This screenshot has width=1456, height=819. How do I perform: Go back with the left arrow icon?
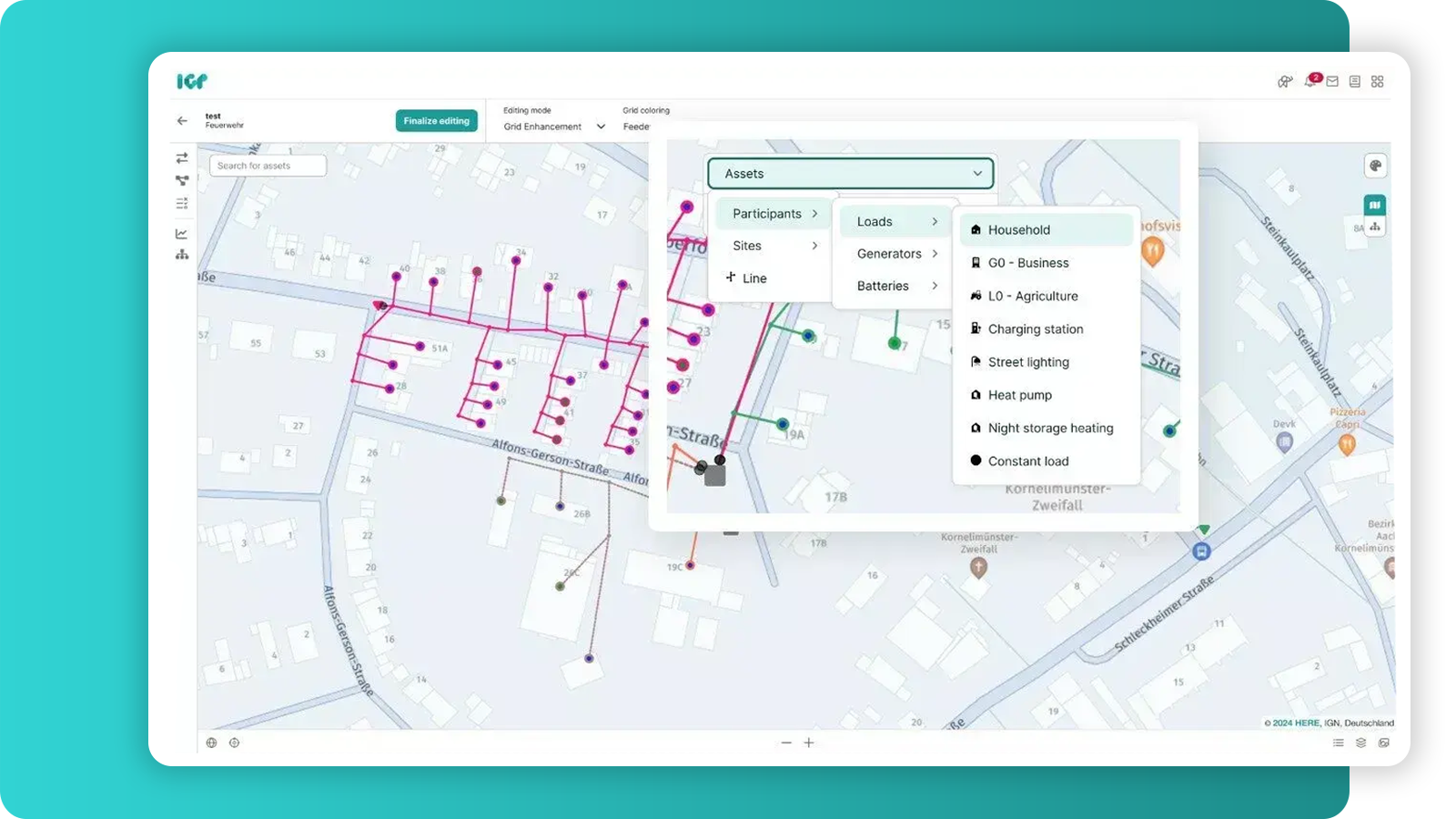click(x=182, y=120)
